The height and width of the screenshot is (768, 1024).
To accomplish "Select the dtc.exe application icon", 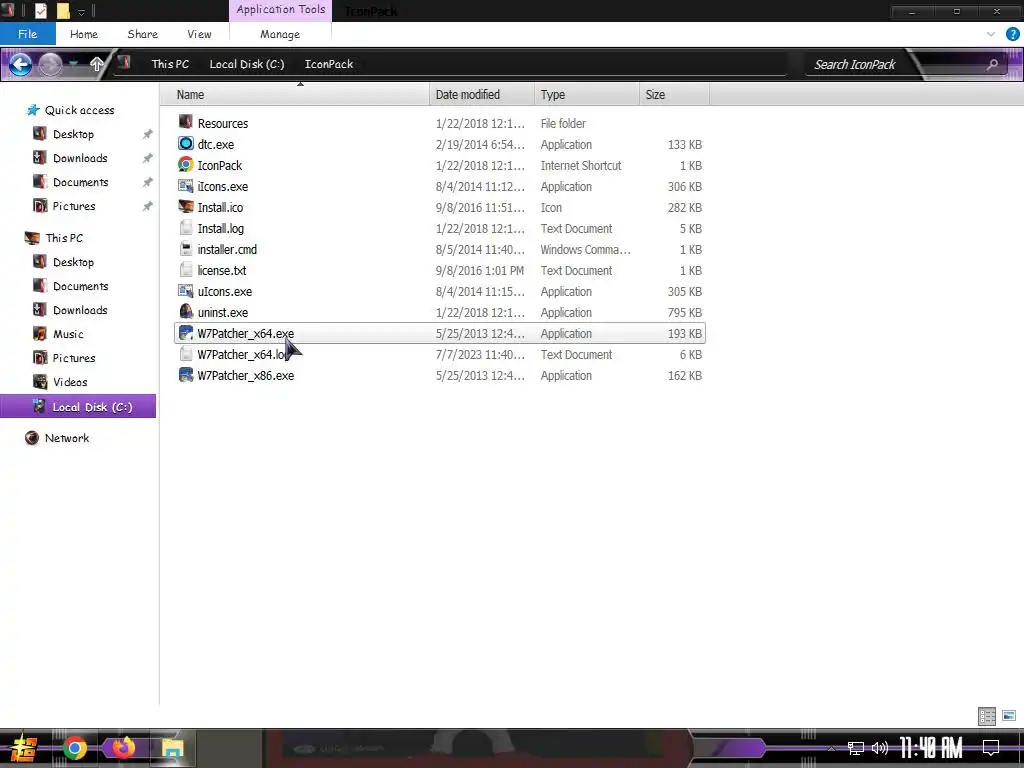I will pos(186,144).
